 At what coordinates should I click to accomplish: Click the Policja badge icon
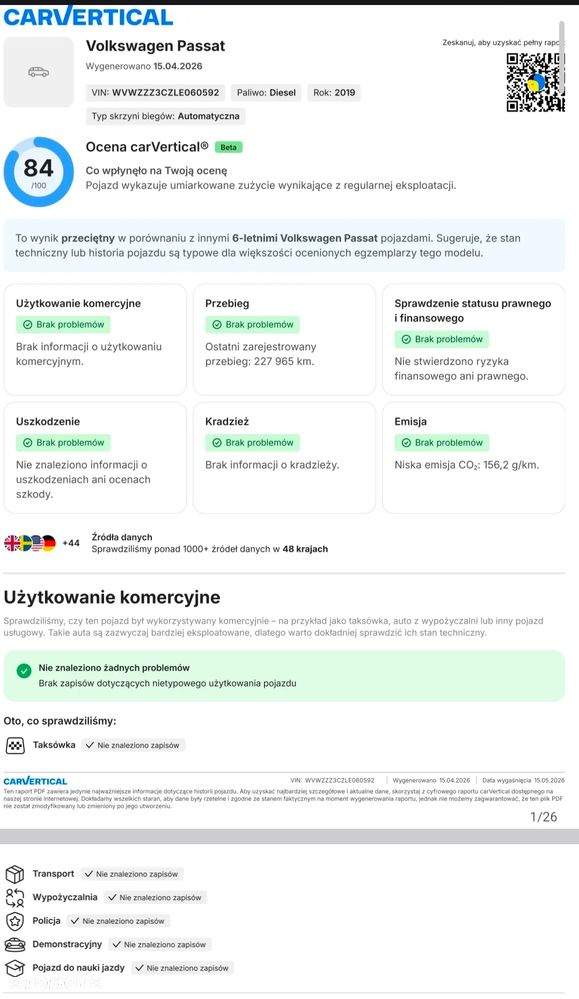click(x=15, y=921)
